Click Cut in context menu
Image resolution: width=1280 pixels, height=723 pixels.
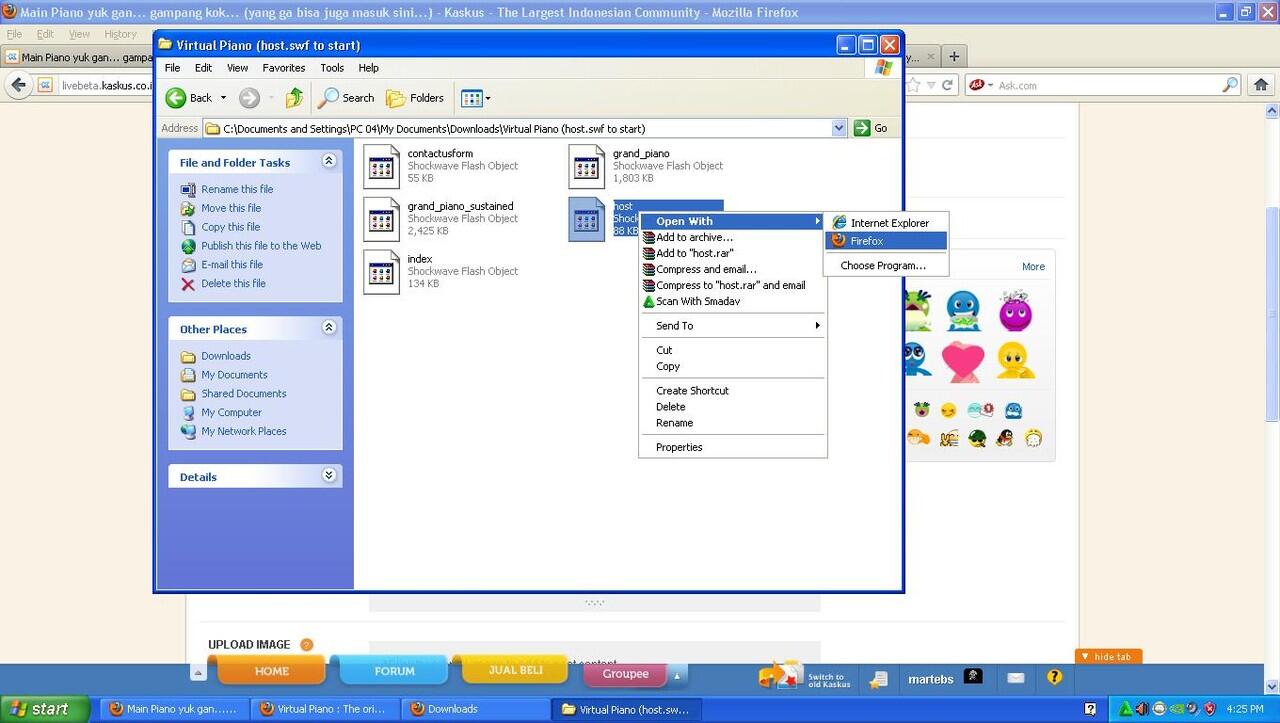click(x=732, y=350)
